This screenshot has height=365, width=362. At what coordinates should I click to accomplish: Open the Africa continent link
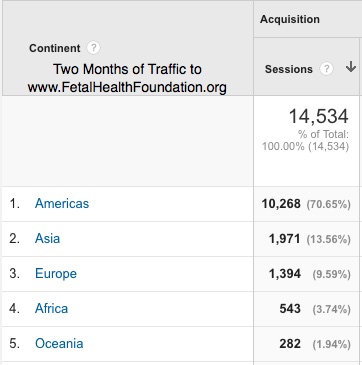pyautogui.click(x=51, y=309)
